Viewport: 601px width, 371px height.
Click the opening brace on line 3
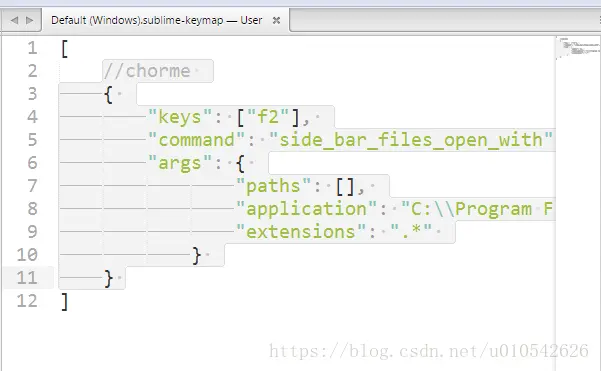(108, 95)
